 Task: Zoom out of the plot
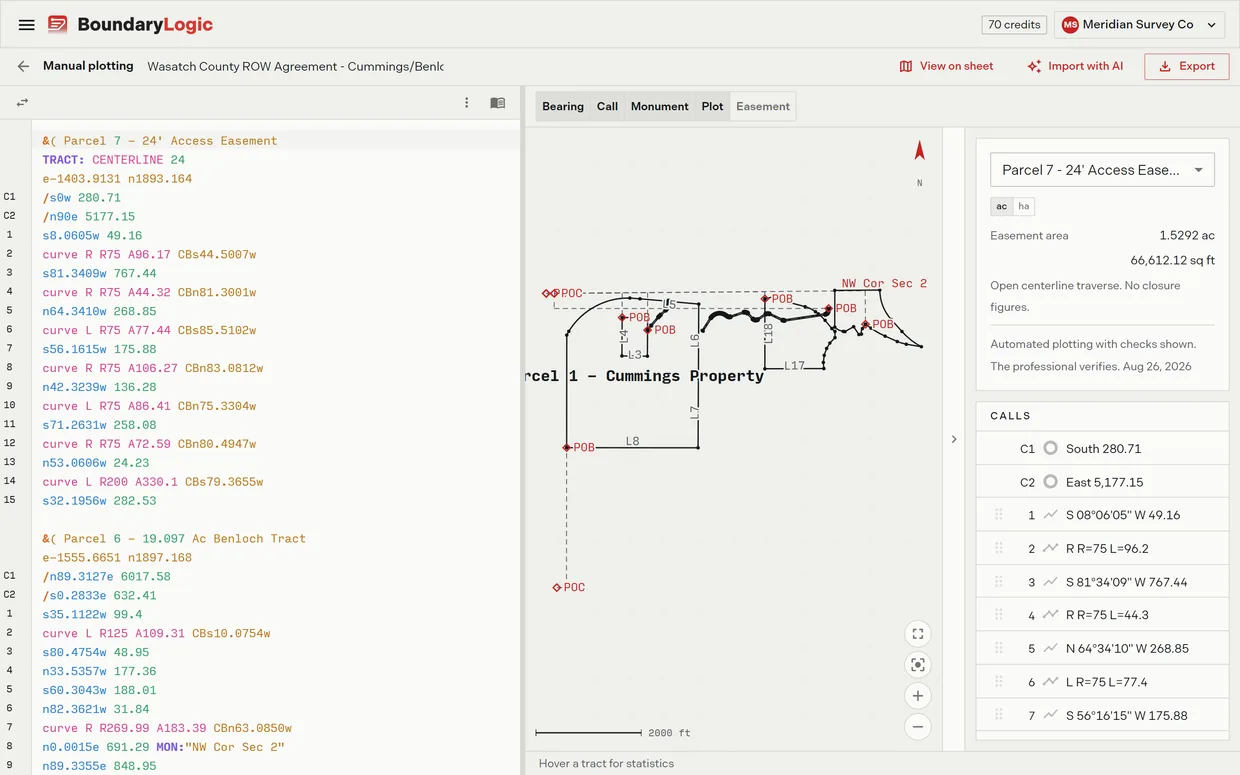coord(917,727)
